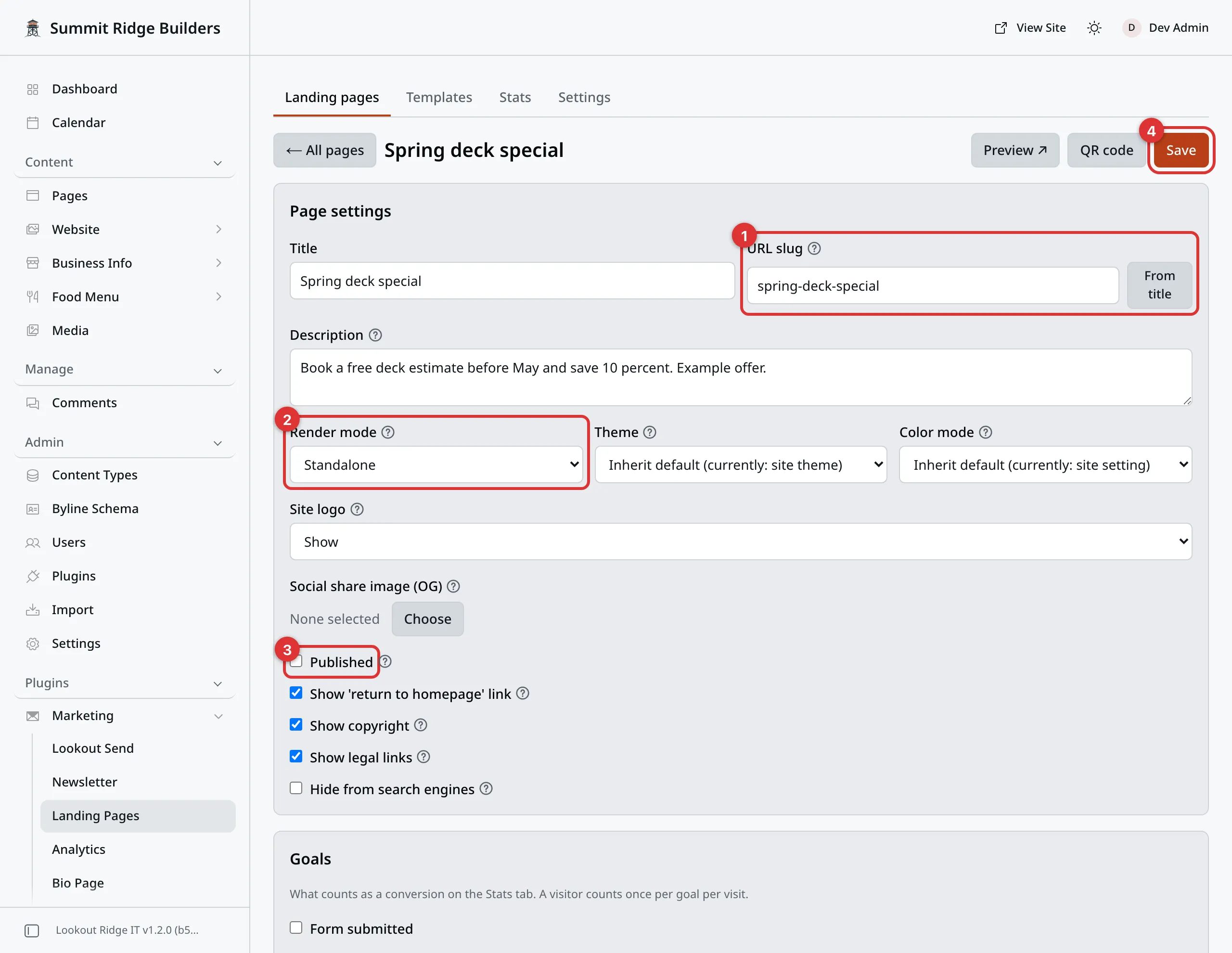1232x953 pixels.
Task: Open the landing pages Settings tab
Action: coord(584,97)
